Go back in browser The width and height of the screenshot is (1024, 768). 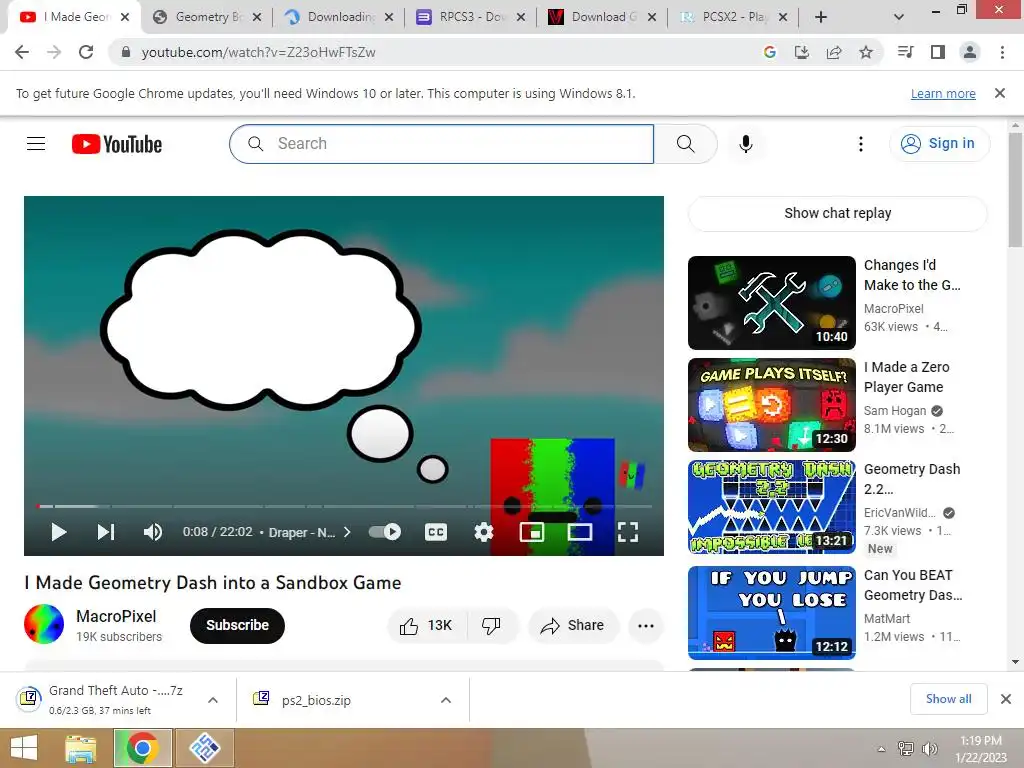[x=22, y=52]
